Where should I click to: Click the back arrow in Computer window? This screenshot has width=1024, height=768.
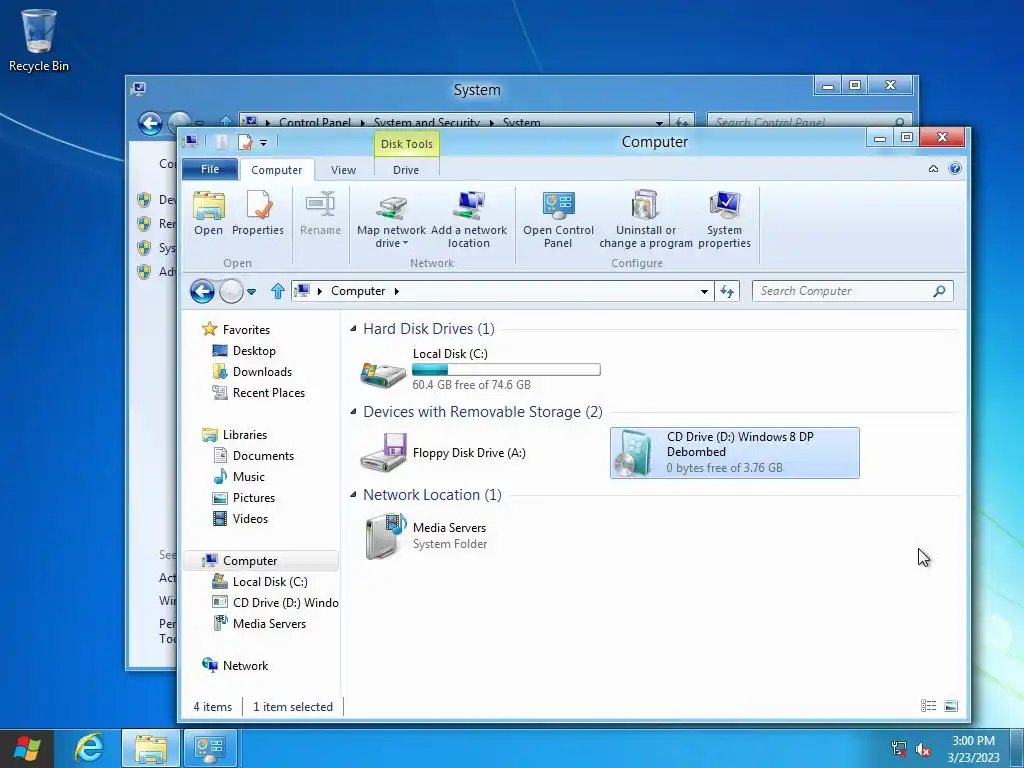tap(202, 291)
